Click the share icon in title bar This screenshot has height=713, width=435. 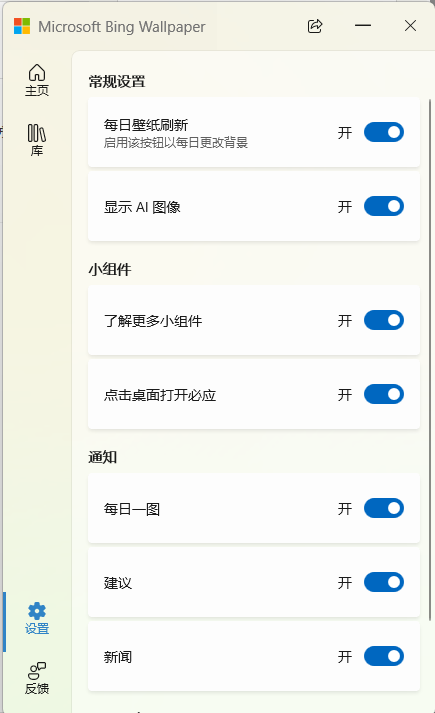coord(315,26)
